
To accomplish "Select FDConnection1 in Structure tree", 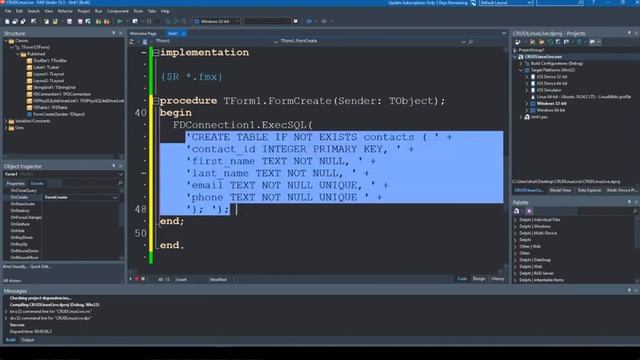I will click(x=62, y=94).
